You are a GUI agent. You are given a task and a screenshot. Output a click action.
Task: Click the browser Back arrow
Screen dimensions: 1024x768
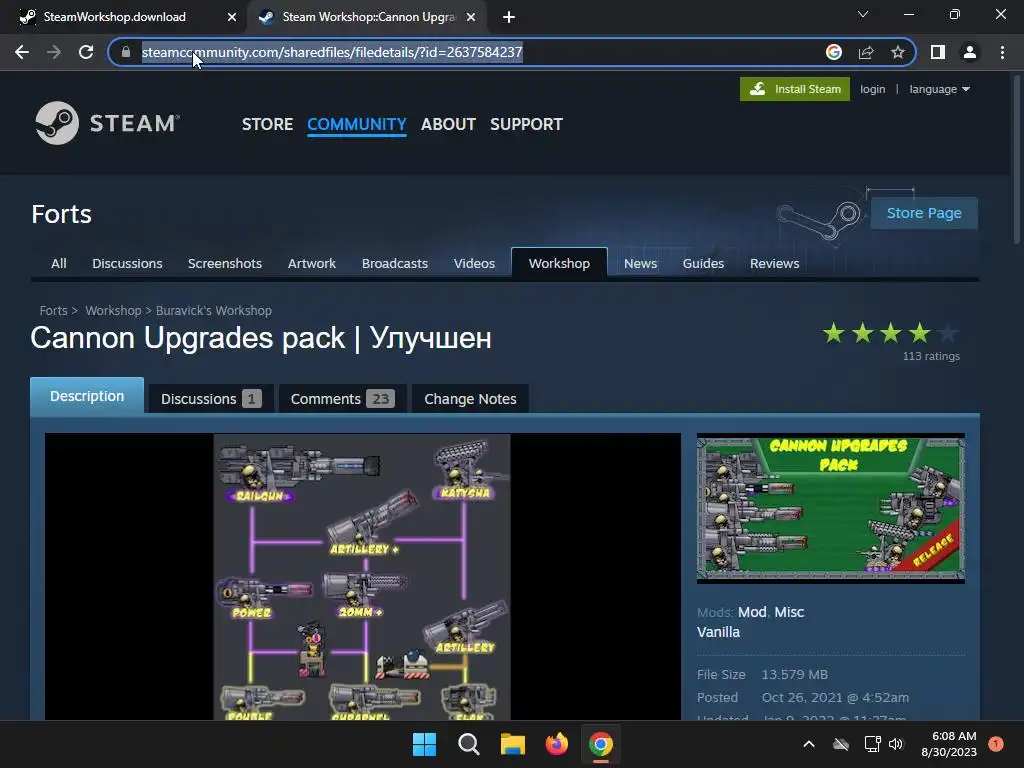click(22, 52)
